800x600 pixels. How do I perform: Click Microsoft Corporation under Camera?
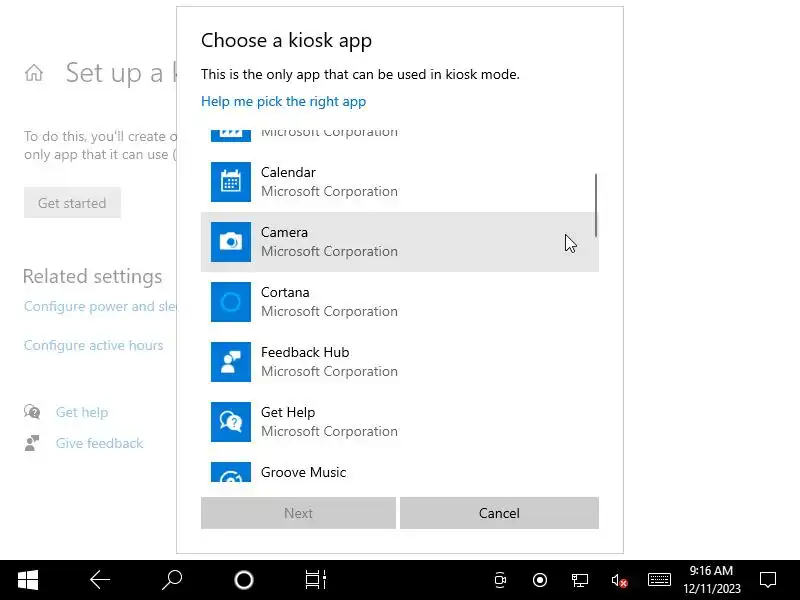329,252
